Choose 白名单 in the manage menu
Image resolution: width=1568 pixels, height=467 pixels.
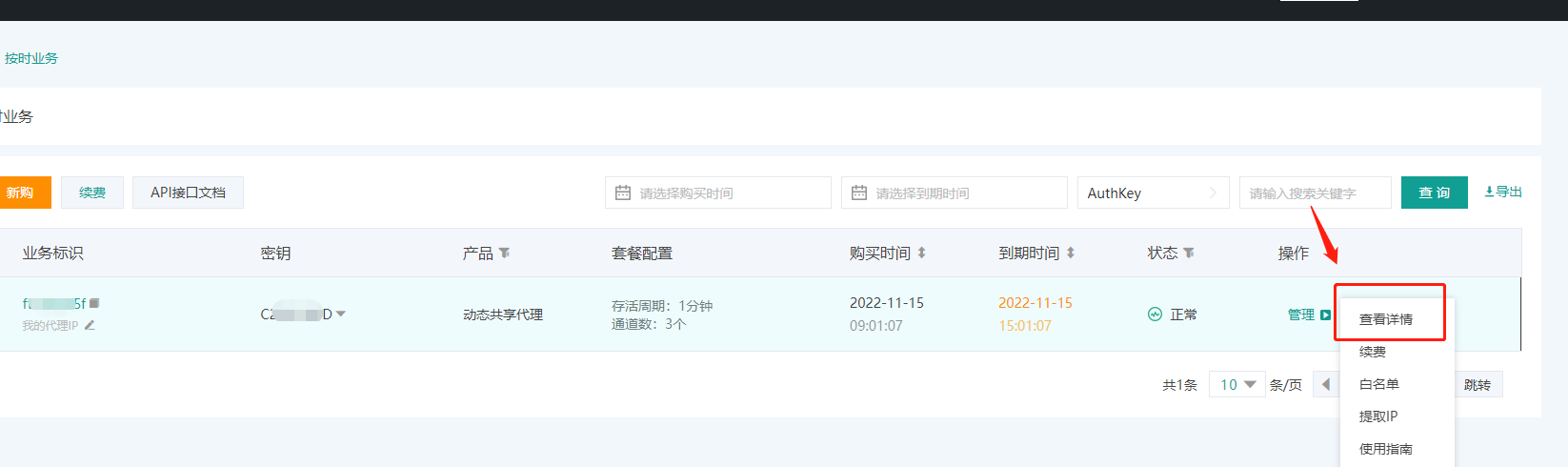[x=1378, y=384]
